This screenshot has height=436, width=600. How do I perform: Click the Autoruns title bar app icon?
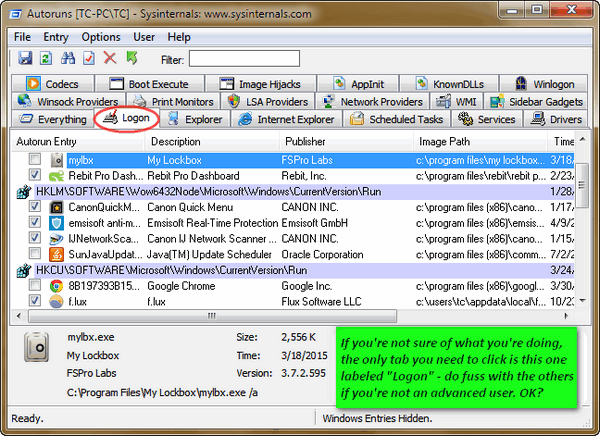click(x=16, y=14)
